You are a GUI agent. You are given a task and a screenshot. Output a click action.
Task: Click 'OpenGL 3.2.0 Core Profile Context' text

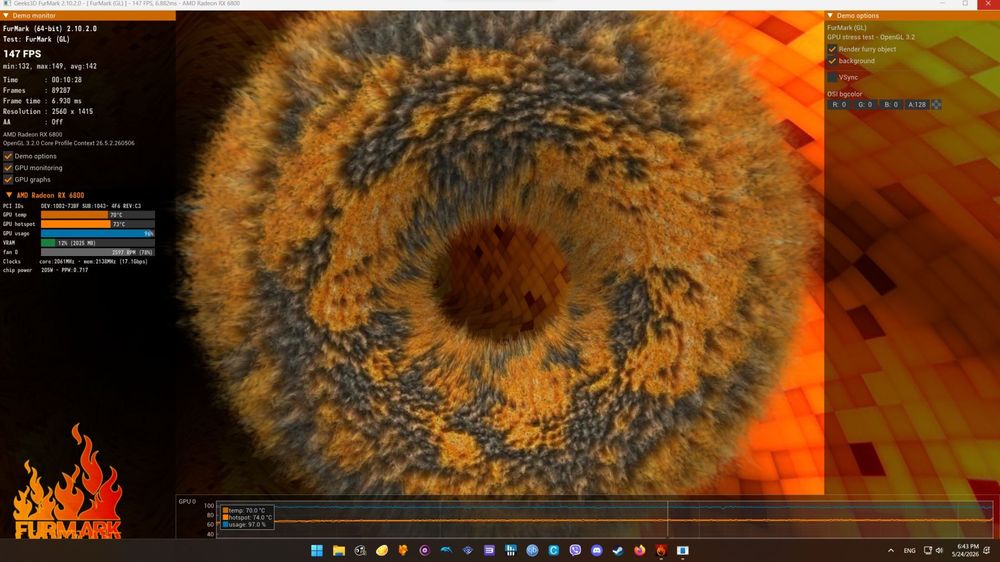69,144
